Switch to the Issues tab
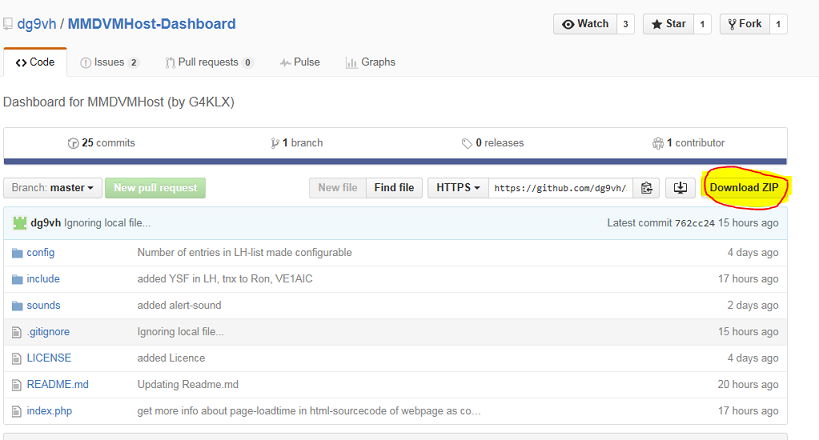This screenshot has height=440, width=819. [x=109, y=62]
